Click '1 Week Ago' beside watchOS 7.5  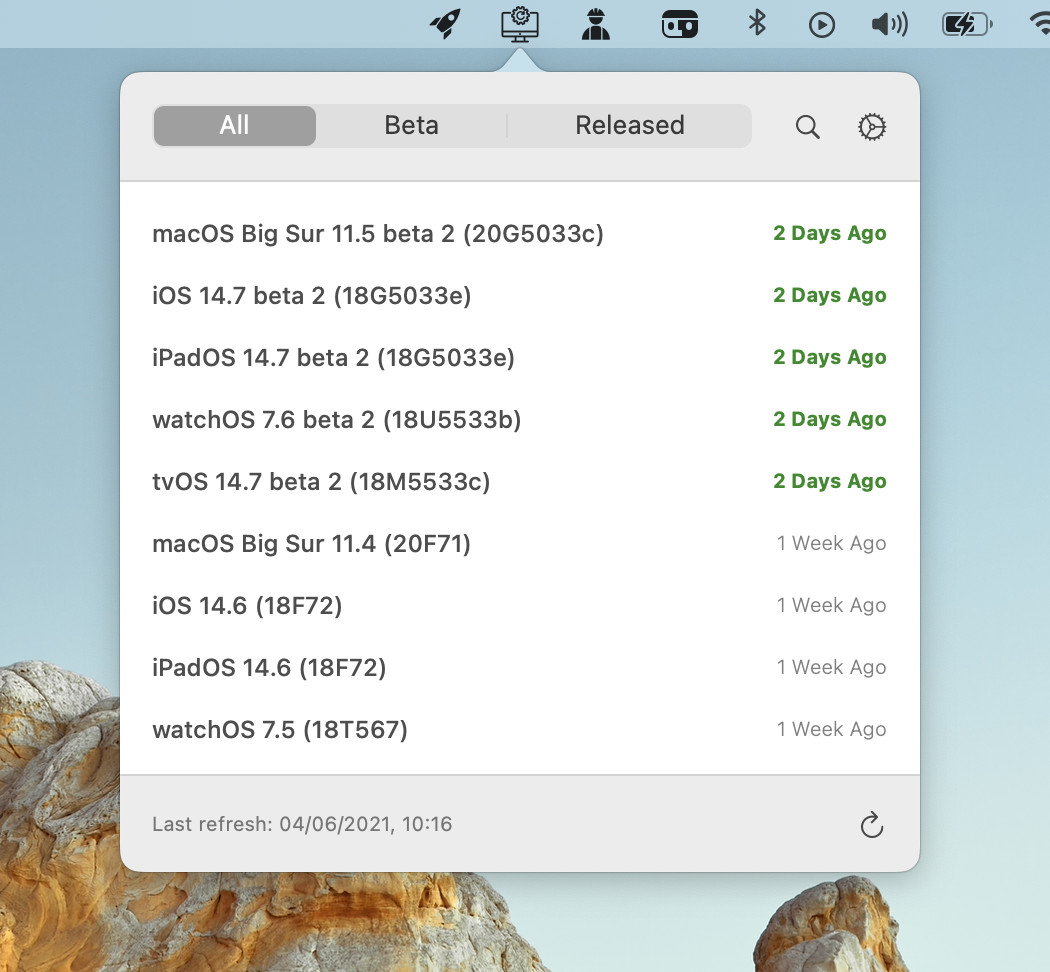[831, 729]
